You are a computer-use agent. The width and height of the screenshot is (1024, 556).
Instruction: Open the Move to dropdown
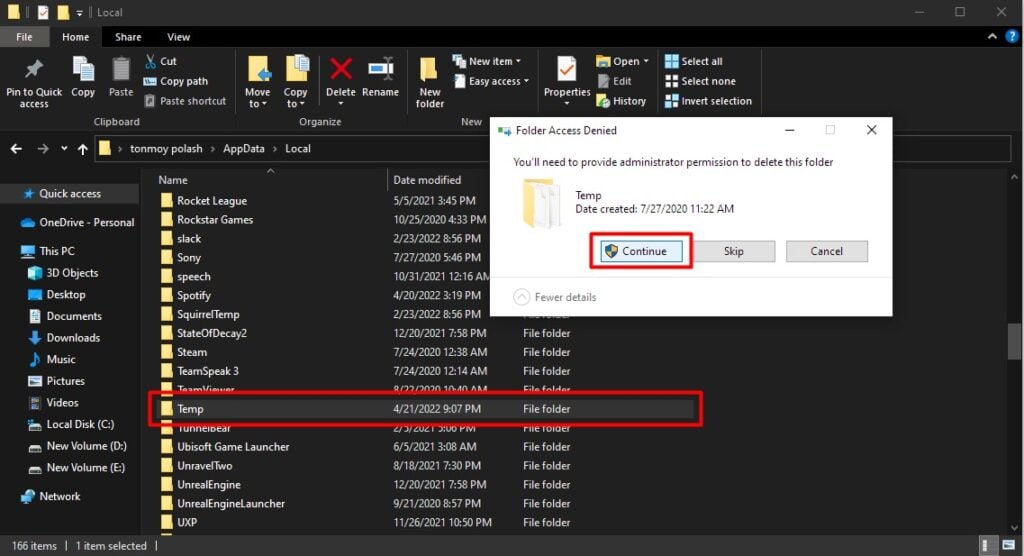tap(258, 82)
